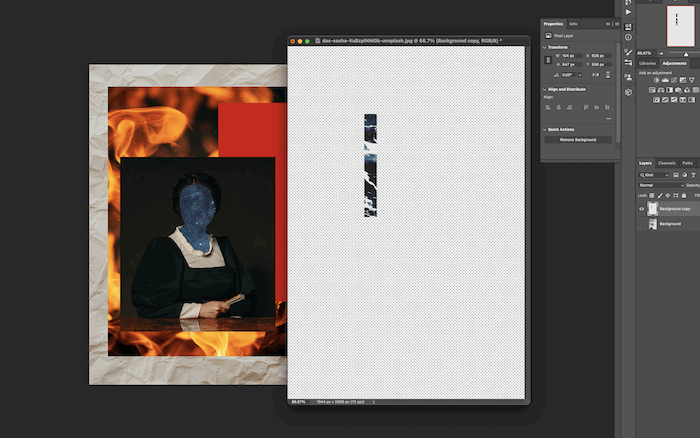Click the width input field in Transform
This screenshot has width=700, height=438.
click(x=571, y=56)
